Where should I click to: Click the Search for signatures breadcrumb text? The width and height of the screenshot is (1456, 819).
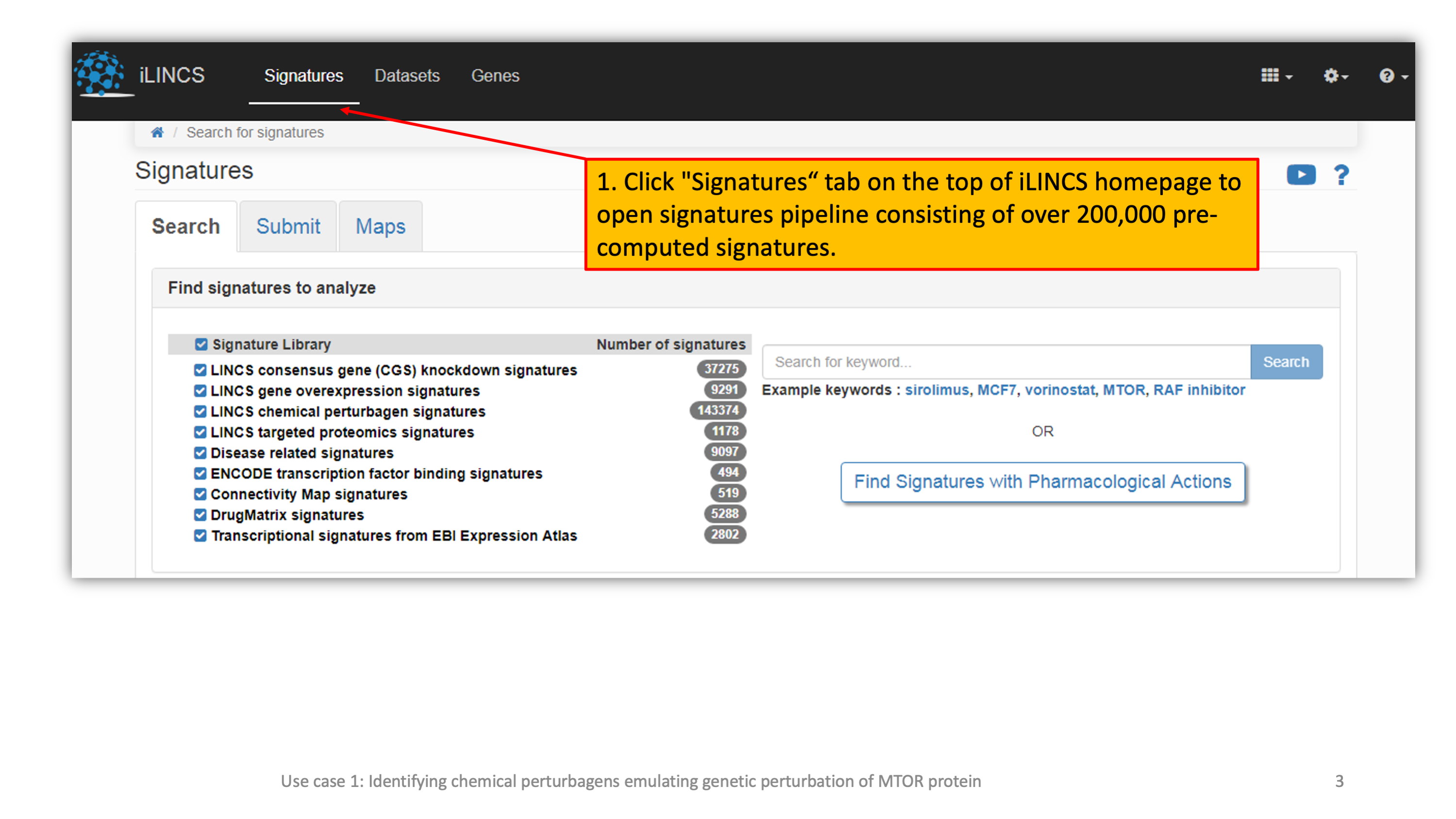(x=255, y=132)
